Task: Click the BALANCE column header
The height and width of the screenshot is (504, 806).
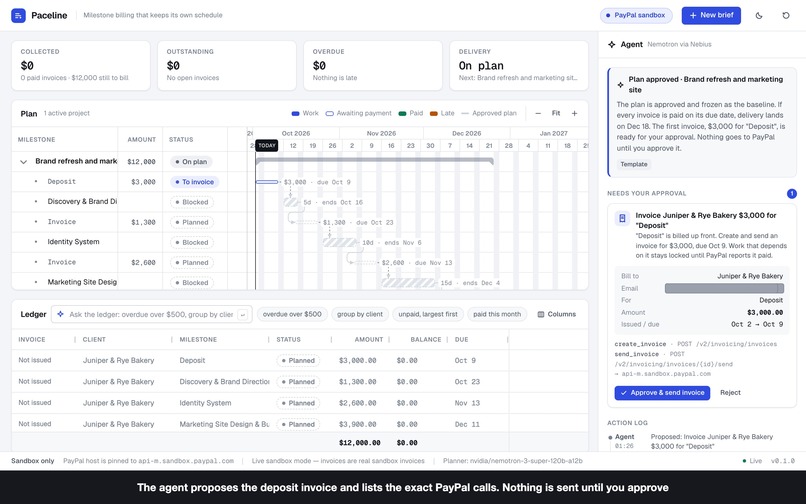Action: pos(426,339)
